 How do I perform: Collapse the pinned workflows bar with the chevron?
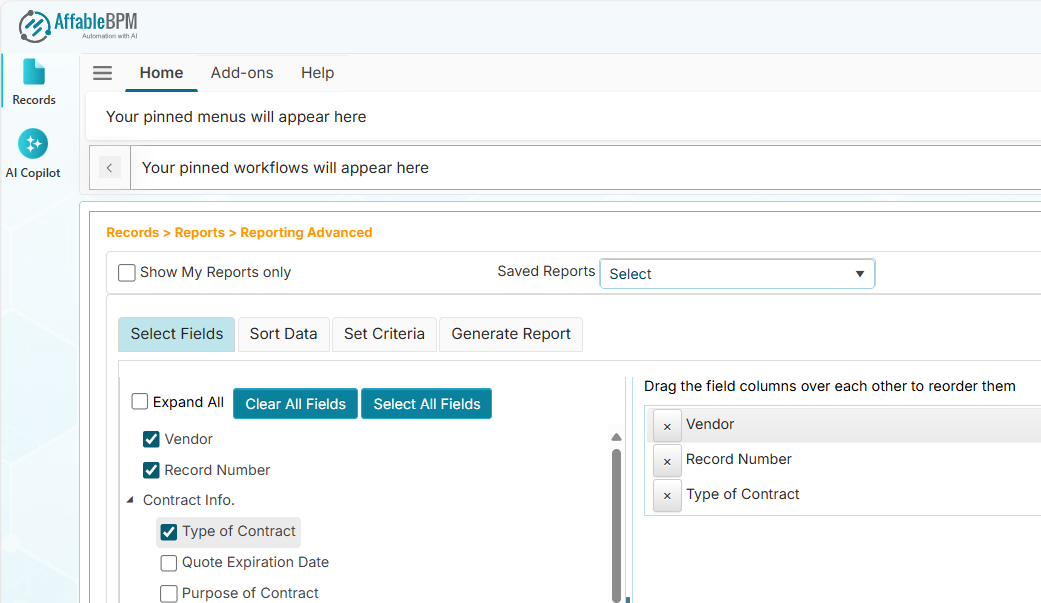point(109,167)
